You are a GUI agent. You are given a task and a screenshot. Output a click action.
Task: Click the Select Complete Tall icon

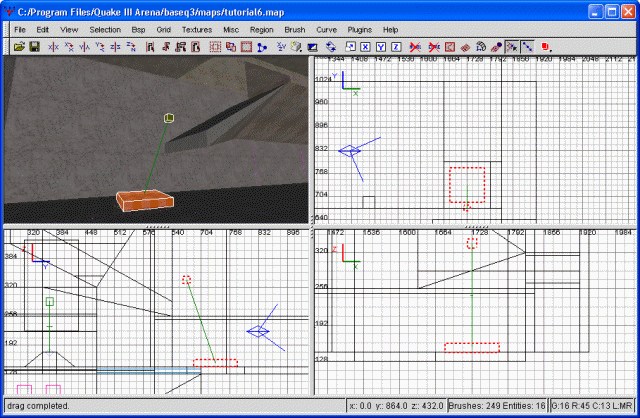click(150, 47)
